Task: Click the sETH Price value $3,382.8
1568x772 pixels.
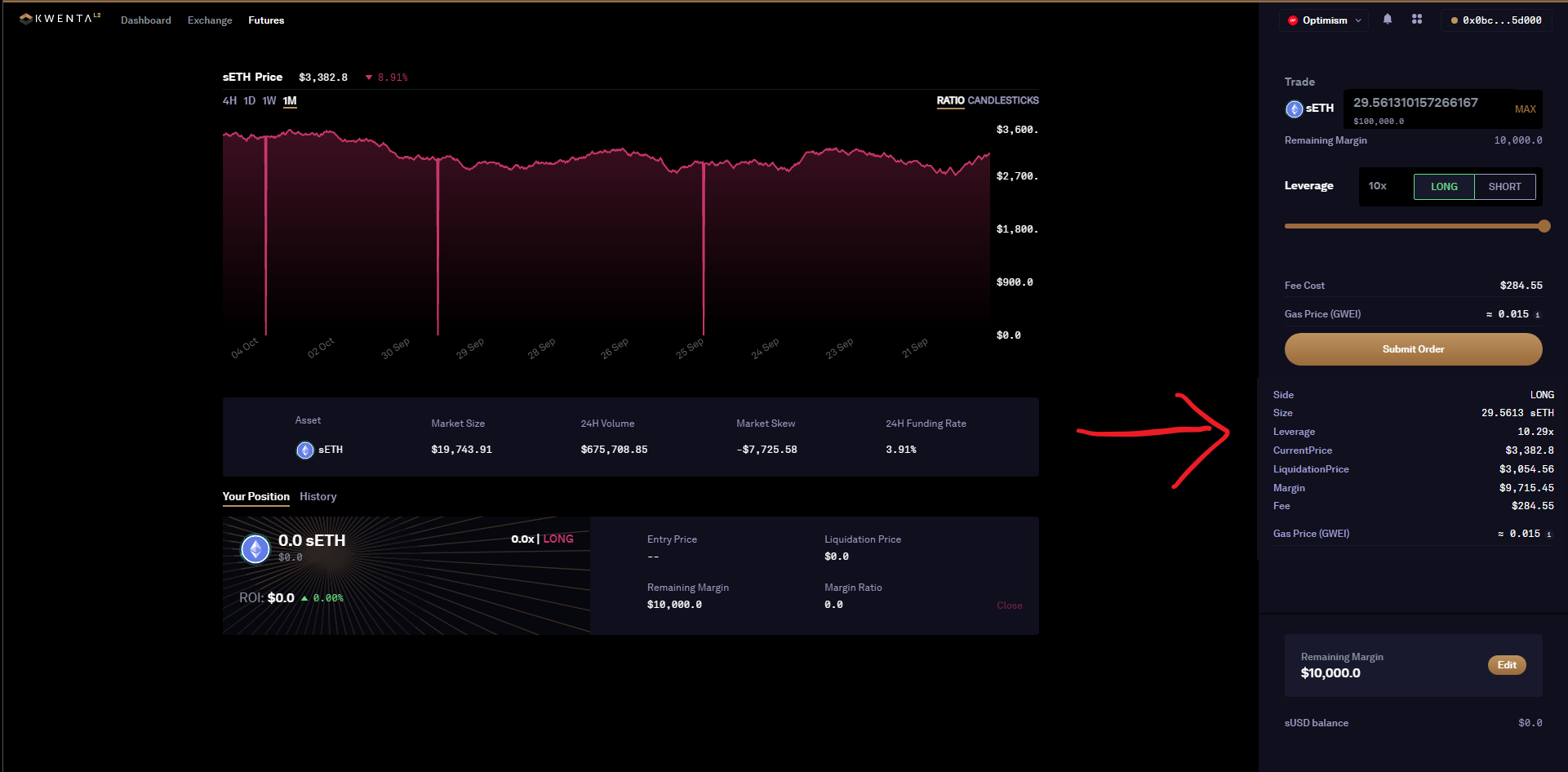Action: [x=323, y=78]
